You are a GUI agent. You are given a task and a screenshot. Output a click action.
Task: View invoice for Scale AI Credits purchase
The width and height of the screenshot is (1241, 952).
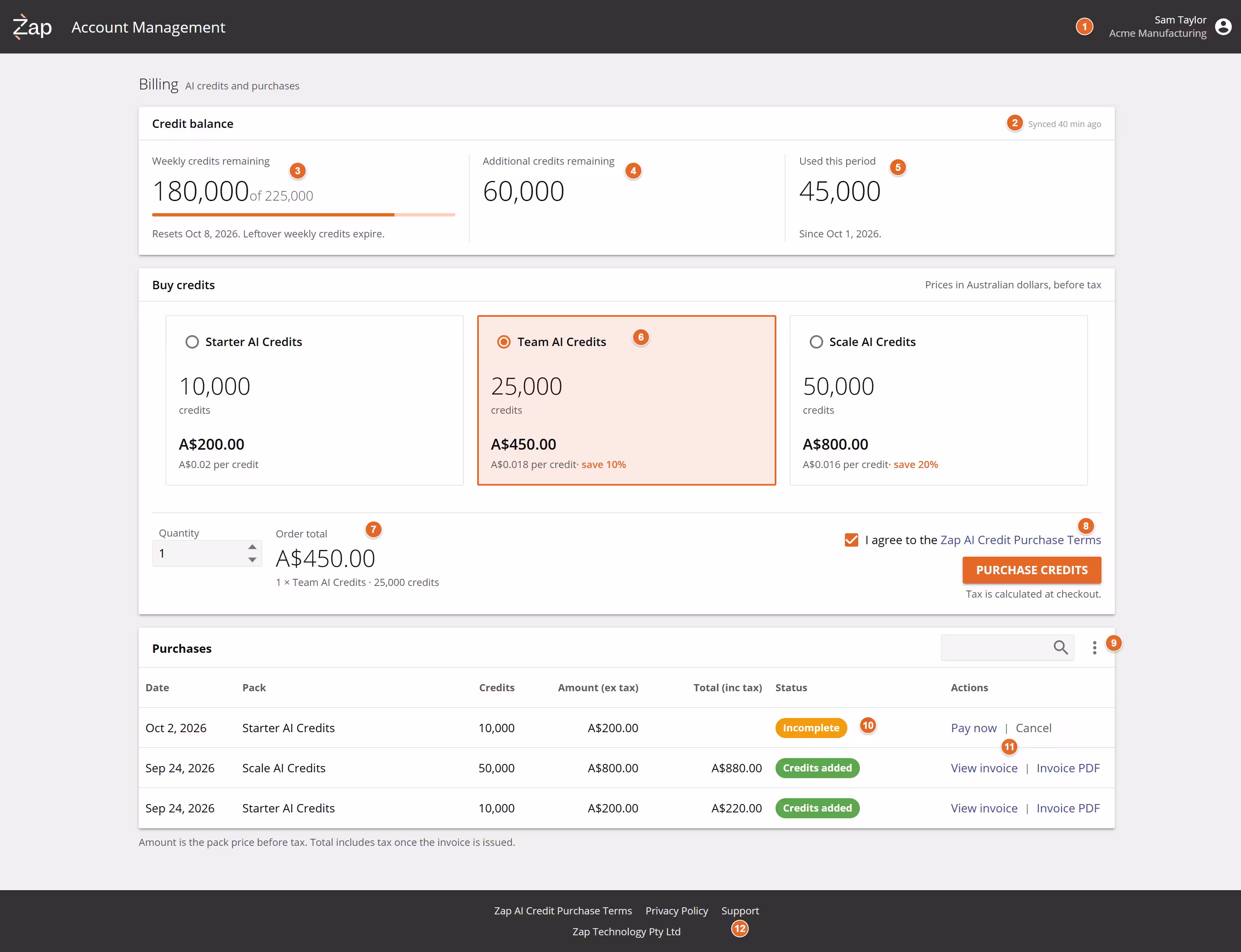click(984, 769)
